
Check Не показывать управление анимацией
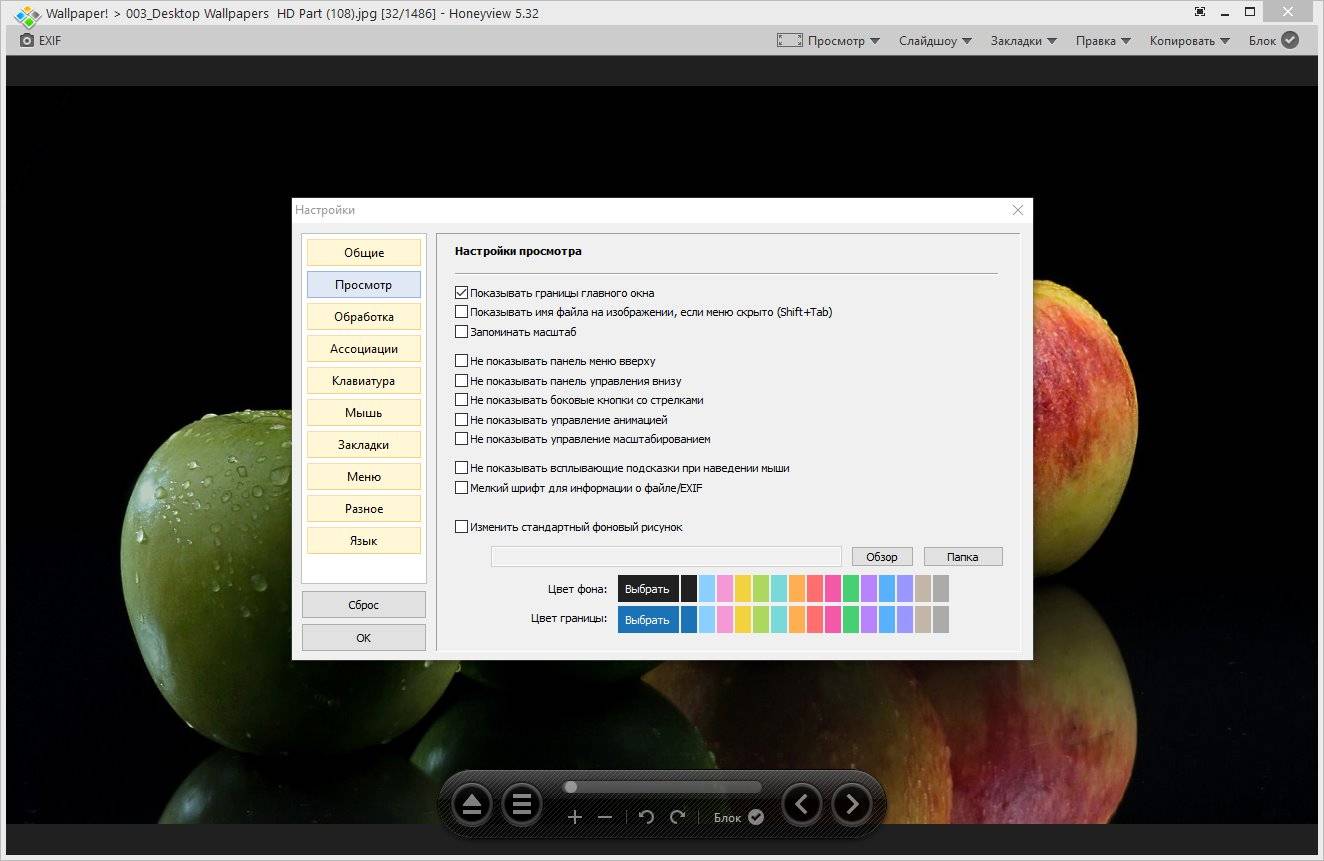[461, 420]
